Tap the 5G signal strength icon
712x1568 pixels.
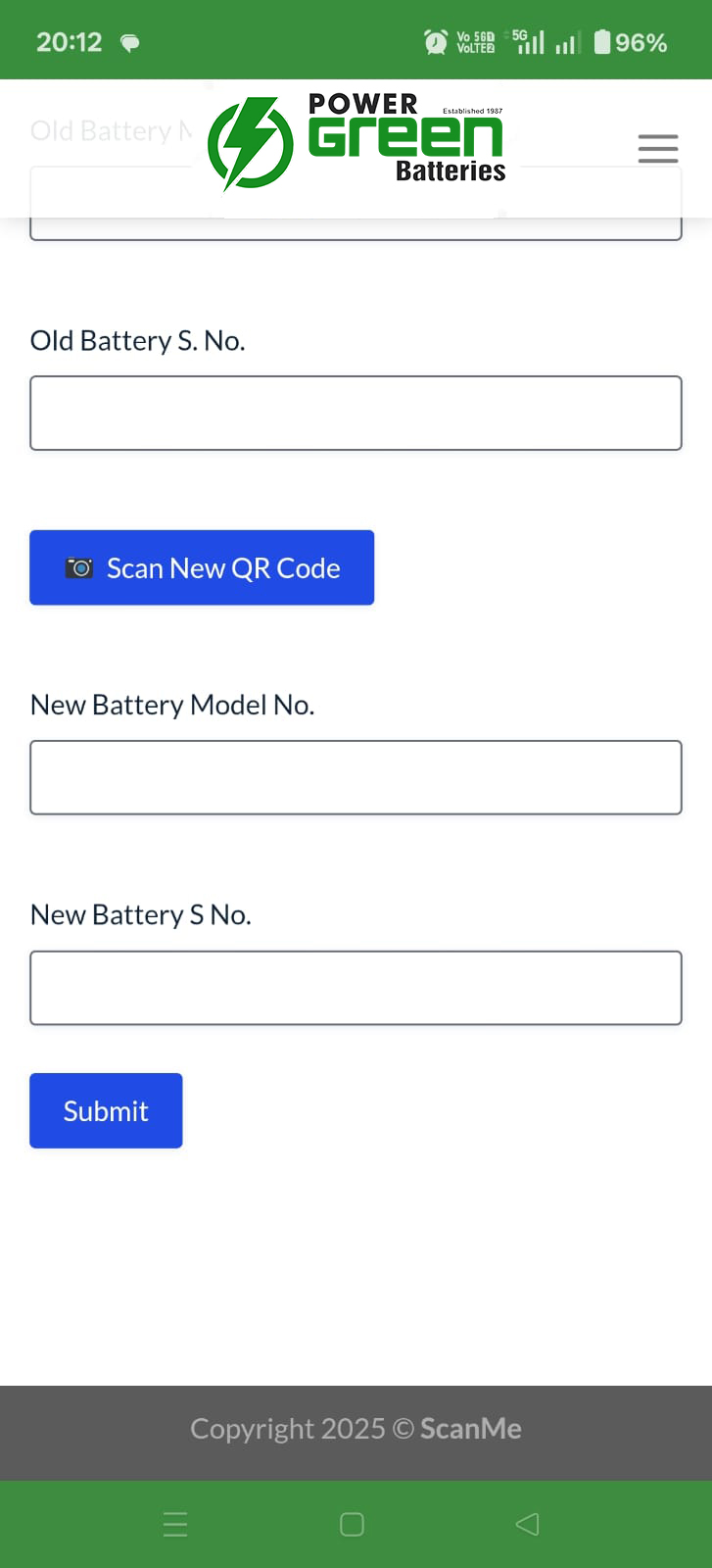529,42
